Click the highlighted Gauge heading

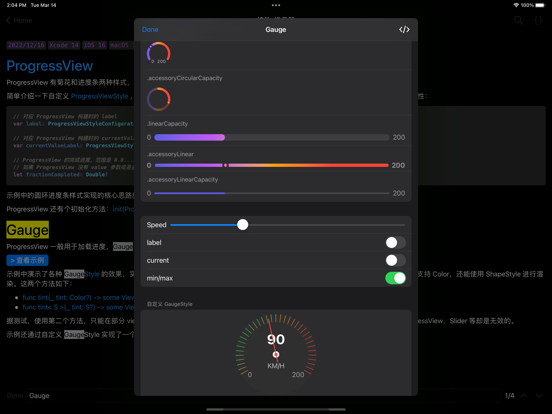click(x=27, y=230)
